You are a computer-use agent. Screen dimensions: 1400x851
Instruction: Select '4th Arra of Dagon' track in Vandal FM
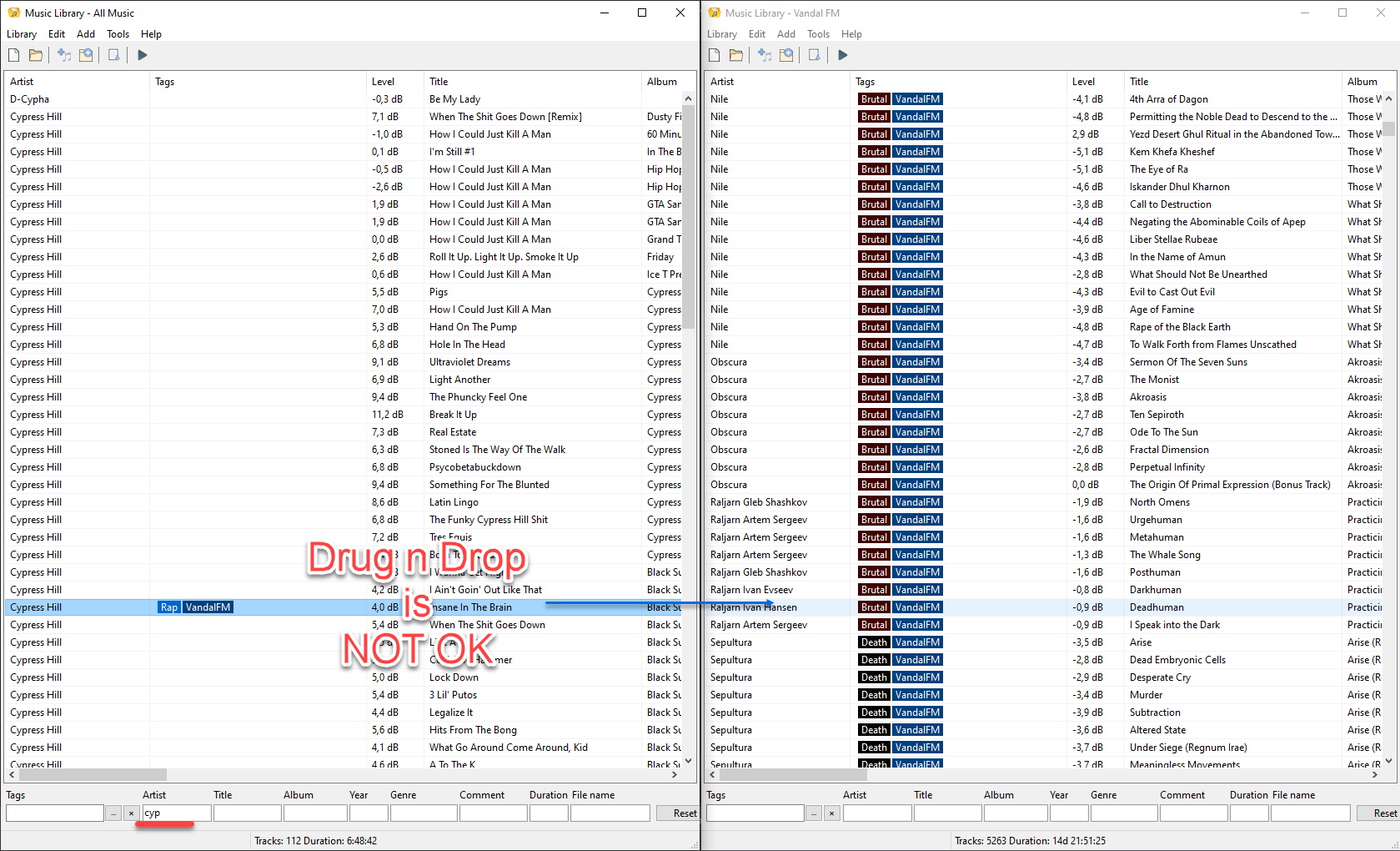pos(1045,99)
